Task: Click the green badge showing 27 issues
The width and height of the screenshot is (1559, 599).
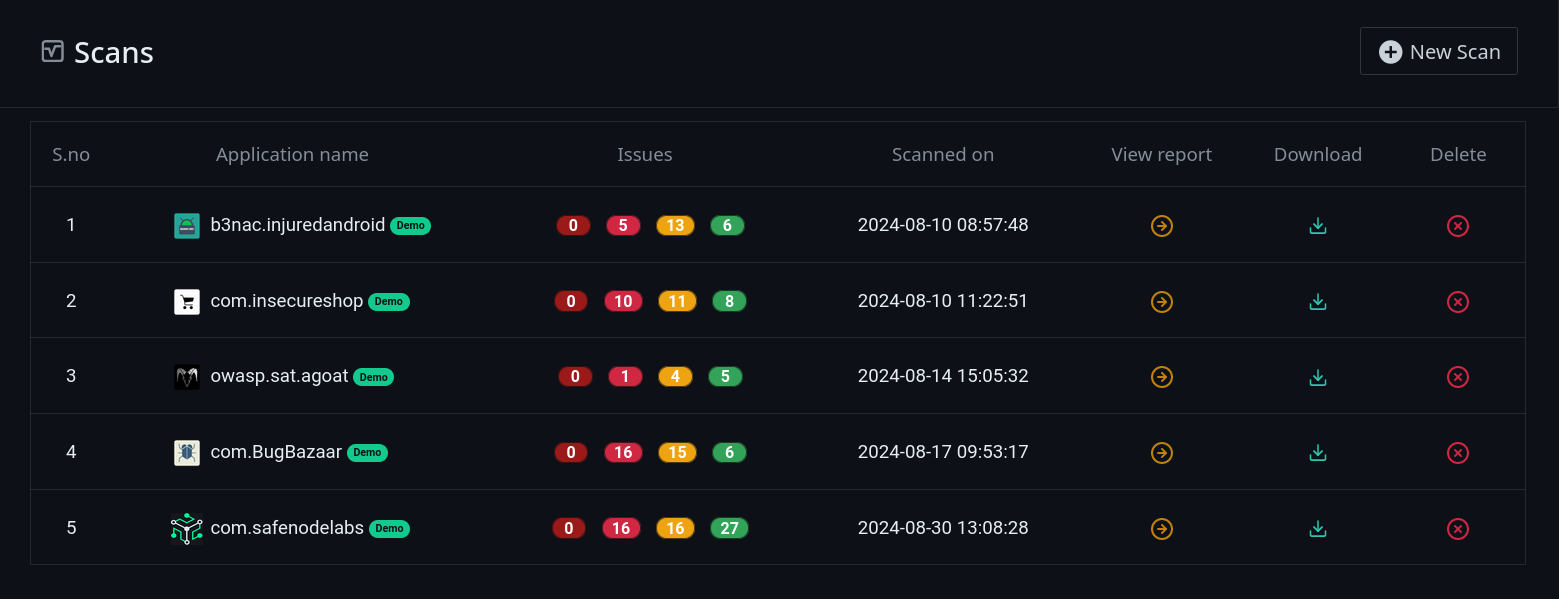Action: pyautogui.click(x=729, y=528)
